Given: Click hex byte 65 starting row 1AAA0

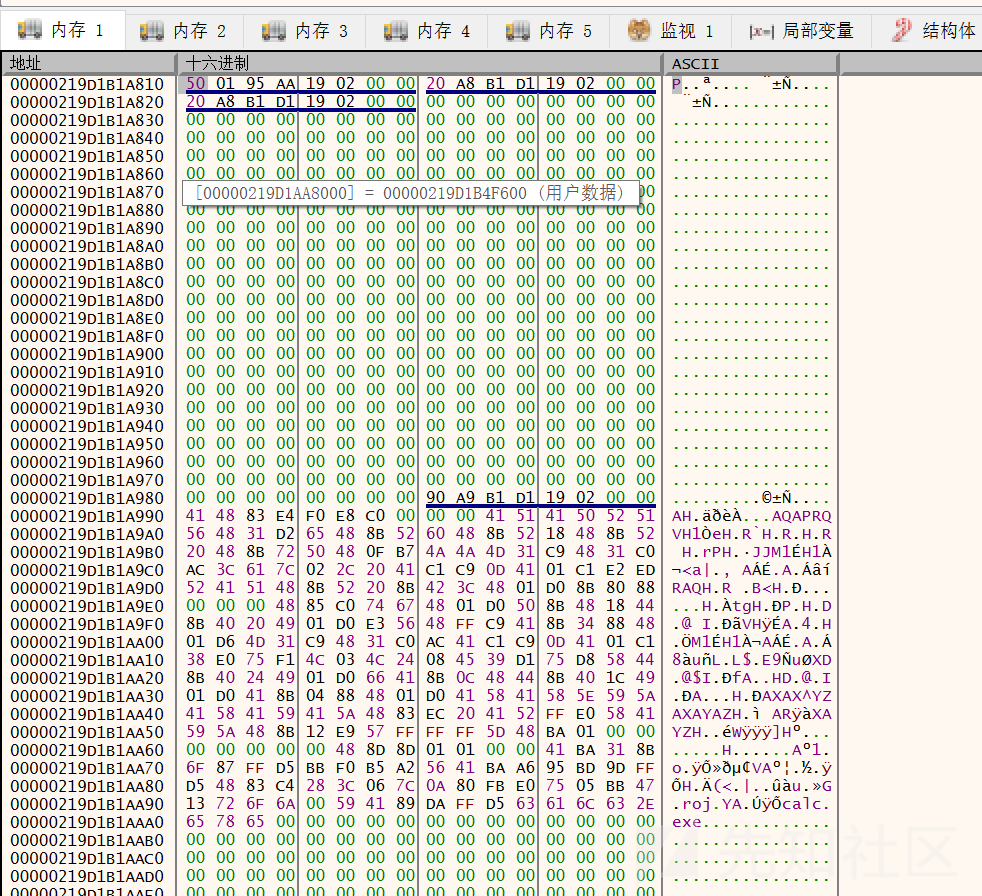Looking at the screenshot, I should point(195,821).
